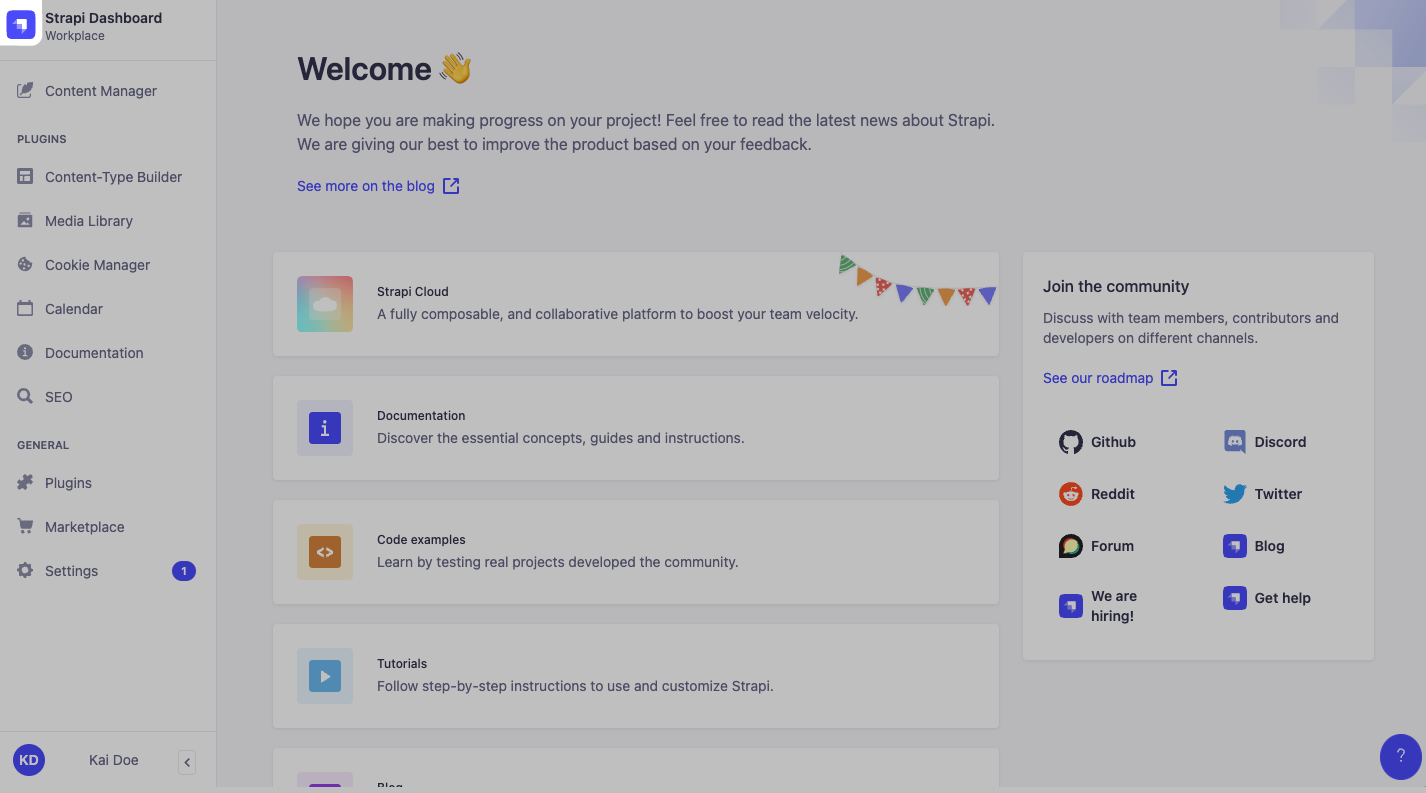Open Settings in the sidebar
1426x793 pixels.
71,571
